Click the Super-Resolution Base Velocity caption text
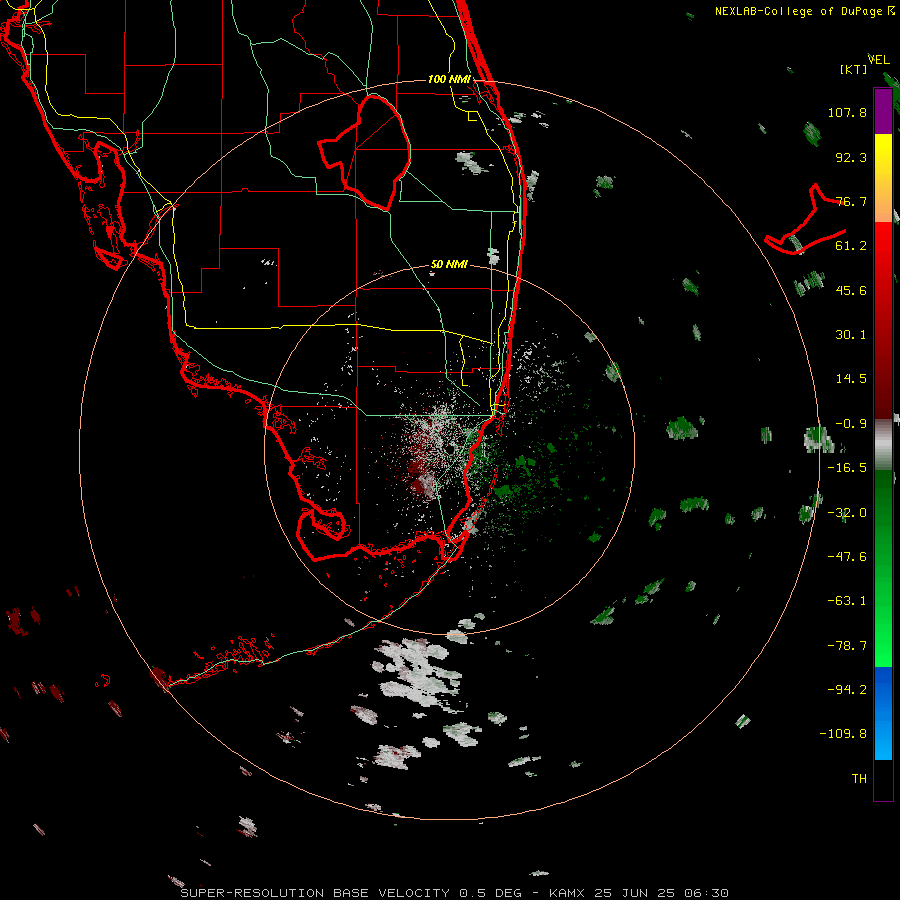This screenshot has width=900, height=900. coord(315,893)
